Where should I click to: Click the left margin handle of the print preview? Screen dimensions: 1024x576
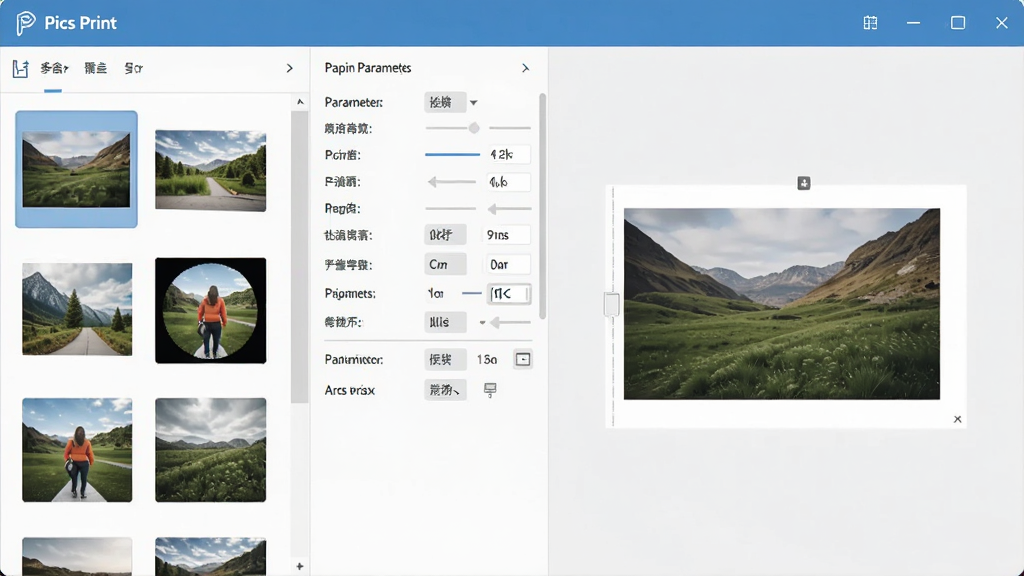point(612,305)
